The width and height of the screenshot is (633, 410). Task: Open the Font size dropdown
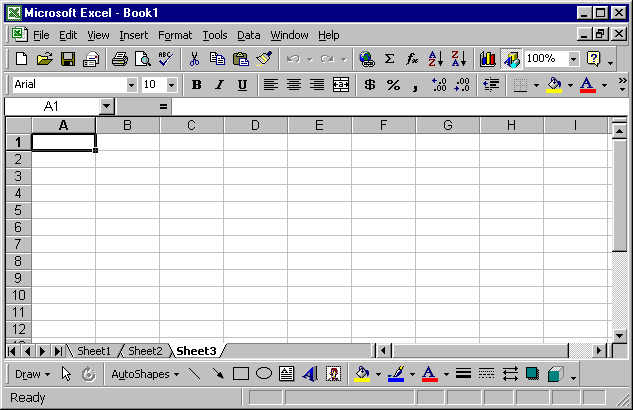[x=171, y=85]
